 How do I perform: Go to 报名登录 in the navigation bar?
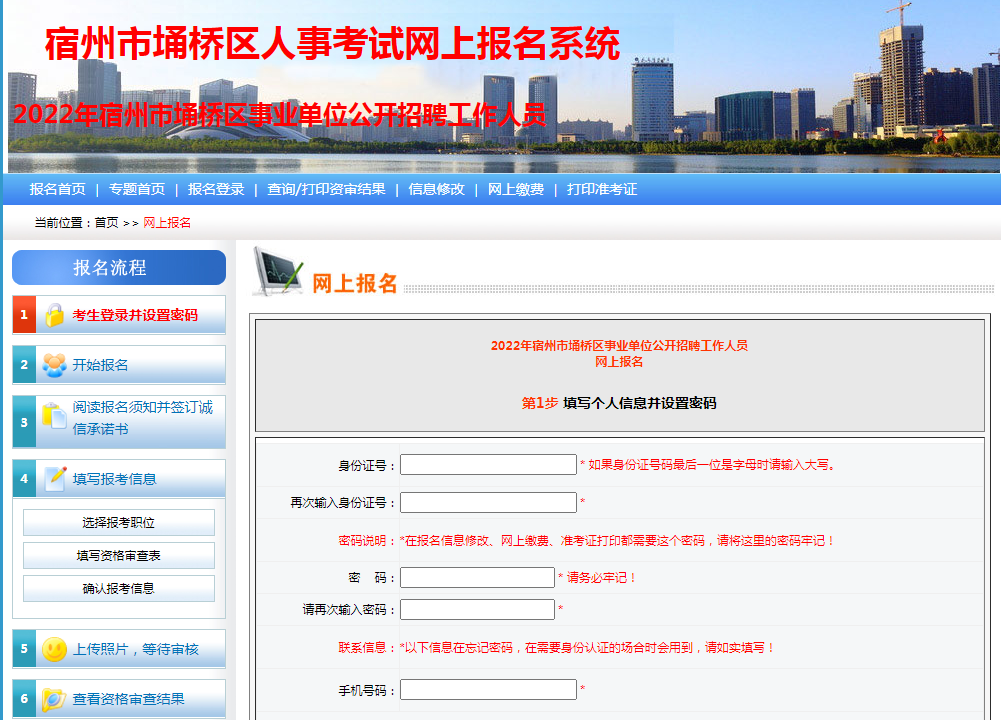click(216, 190)
